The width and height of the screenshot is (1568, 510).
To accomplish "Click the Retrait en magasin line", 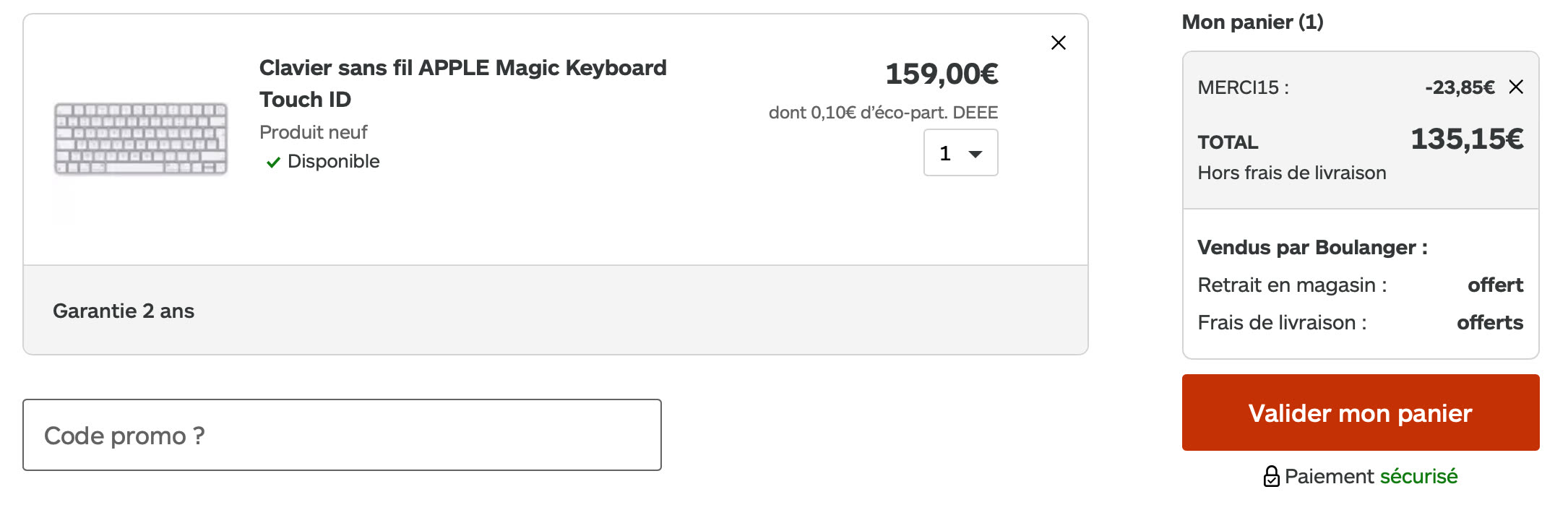I will pos(1292,285).
